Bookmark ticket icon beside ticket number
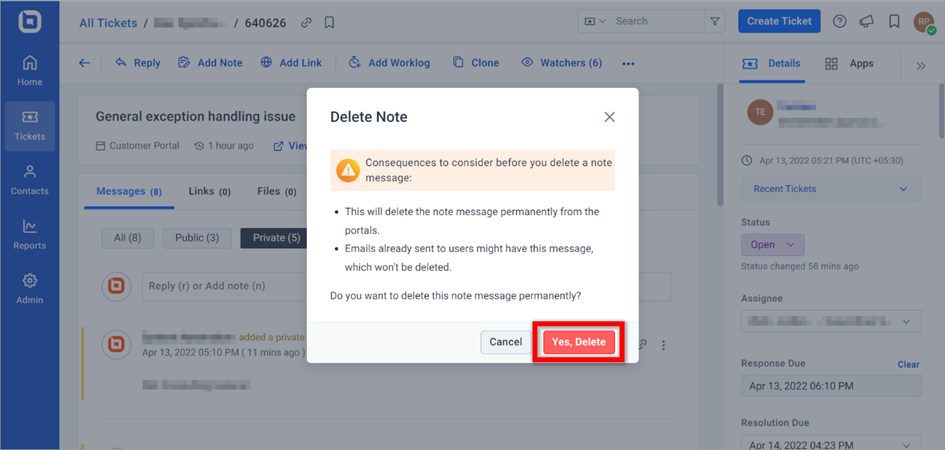945x450 pixels. click(x=329, y=23)
